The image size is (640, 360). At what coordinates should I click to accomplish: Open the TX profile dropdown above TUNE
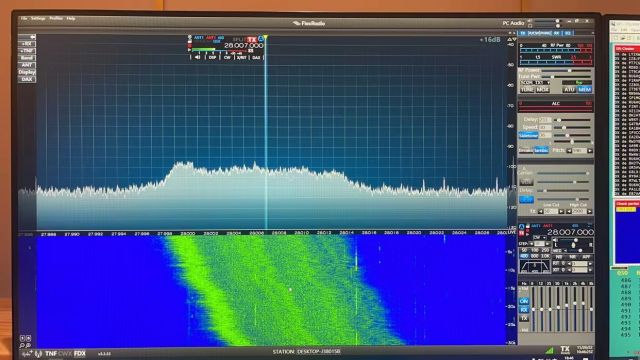pyautogui.click(x=535, y=82)
